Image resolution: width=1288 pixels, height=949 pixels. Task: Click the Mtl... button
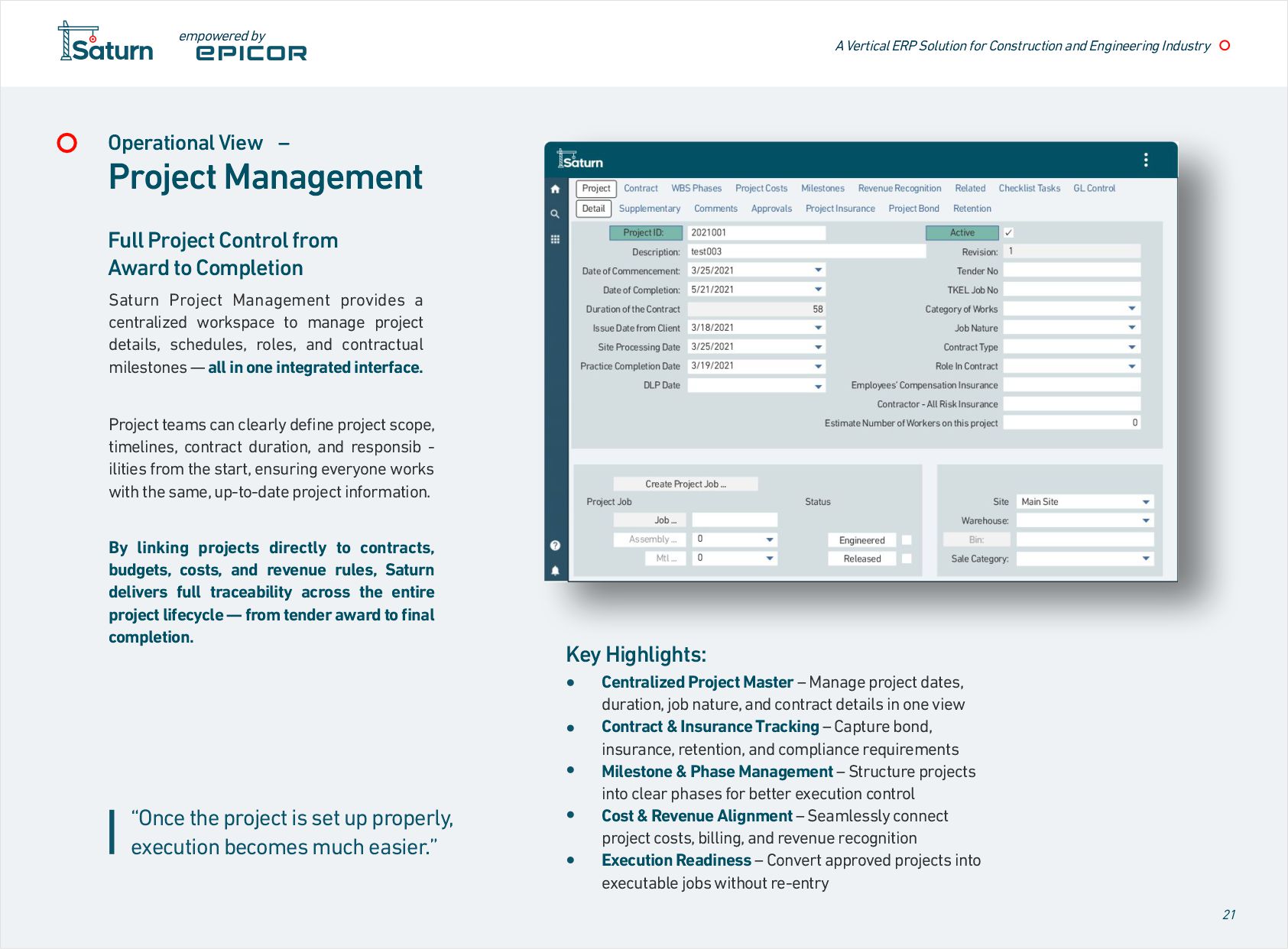pos(666,559)
